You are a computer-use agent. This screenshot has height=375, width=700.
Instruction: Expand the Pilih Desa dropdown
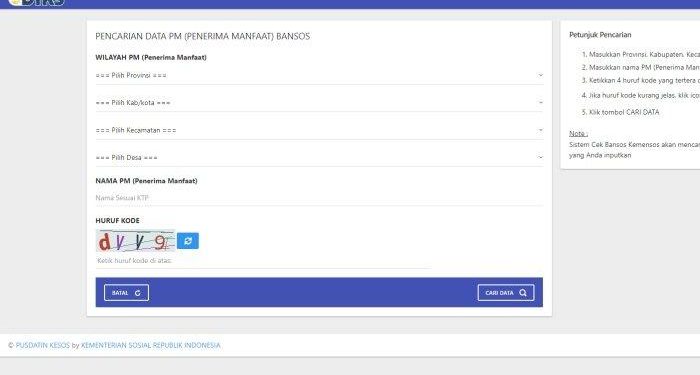319,158
